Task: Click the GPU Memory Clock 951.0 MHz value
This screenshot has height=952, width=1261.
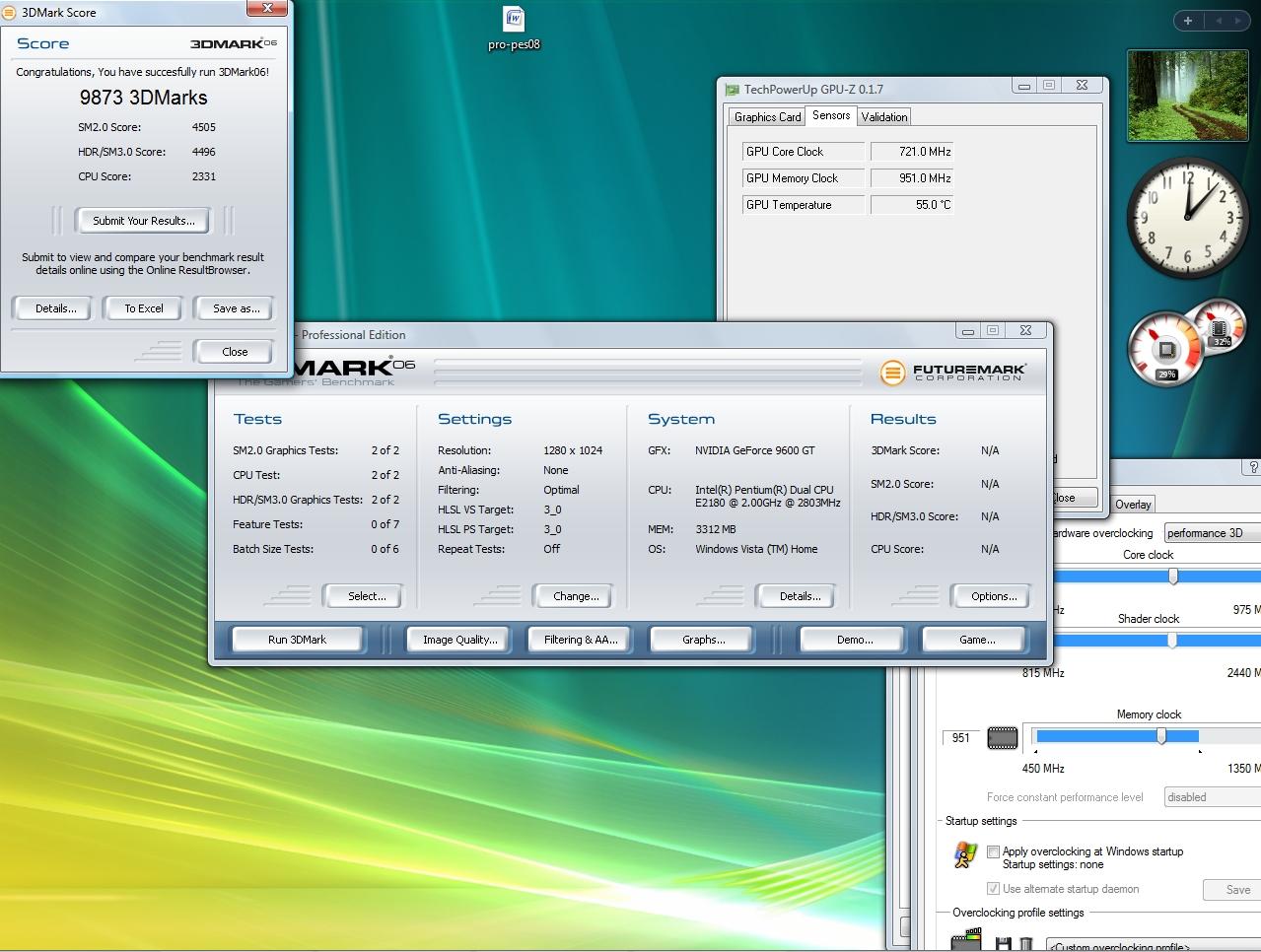Action: point(912,178)
